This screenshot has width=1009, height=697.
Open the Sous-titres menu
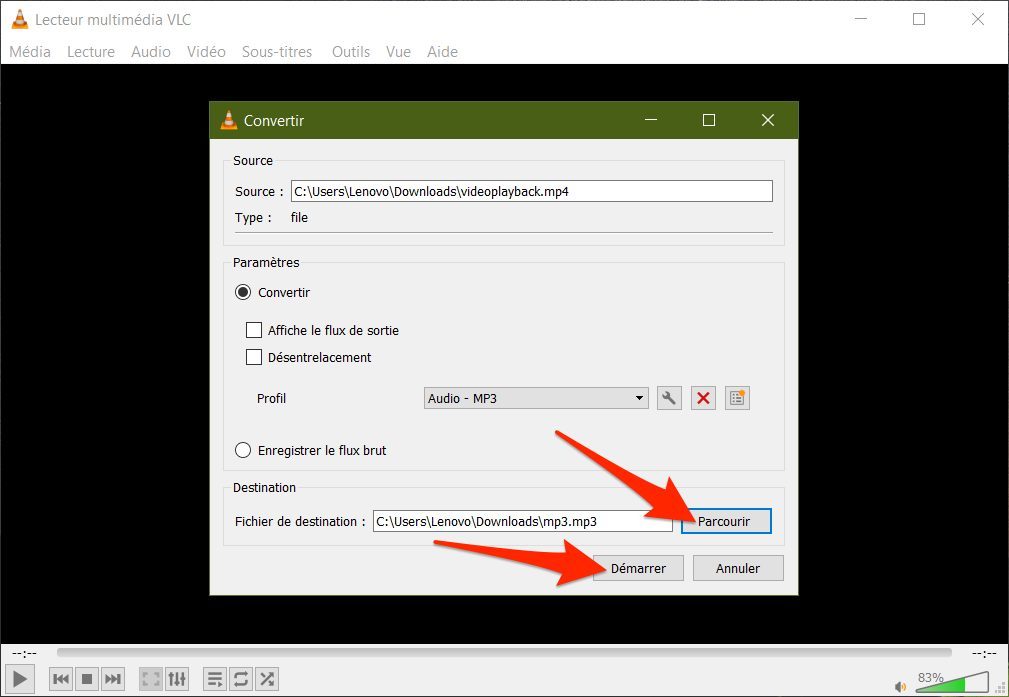(277, 51)
